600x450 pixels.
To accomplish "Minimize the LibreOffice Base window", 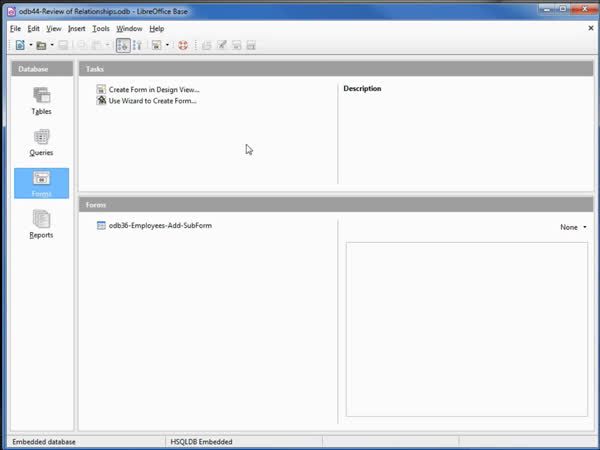I will point(547,9).
